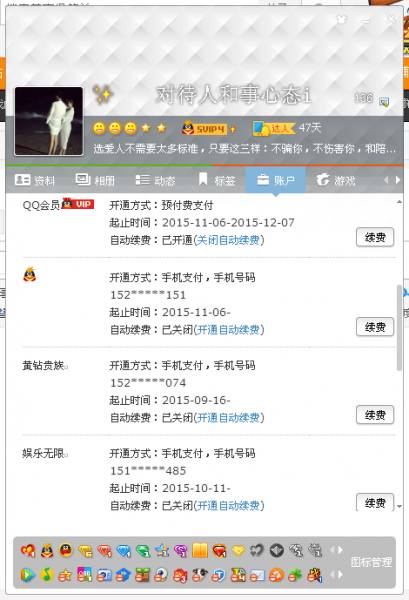
Task: Show previous tabs with the left tab arrow
Action: 386,180
